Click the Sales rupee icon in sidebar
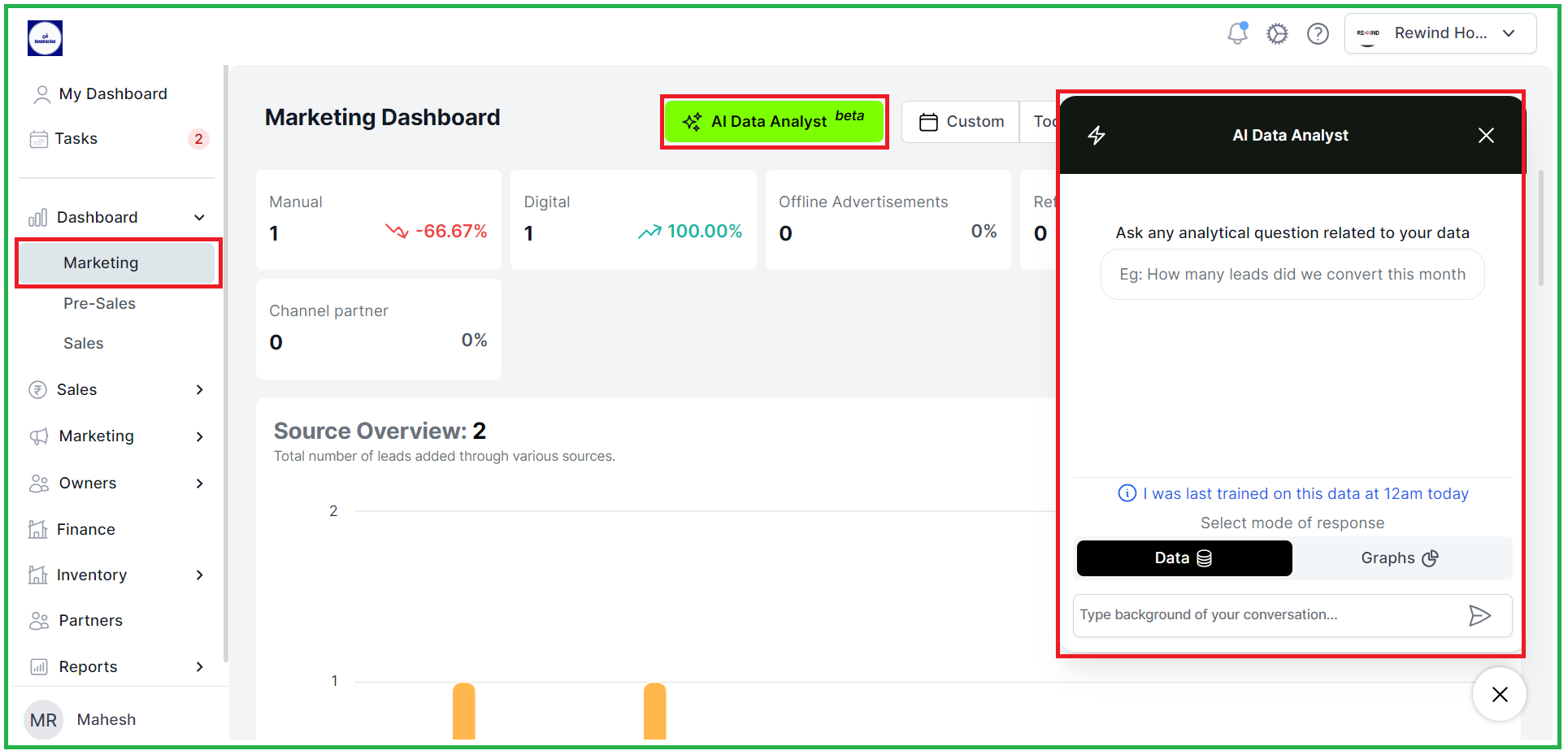Viewport: 1568px width, 755px height. click(38, 390)
